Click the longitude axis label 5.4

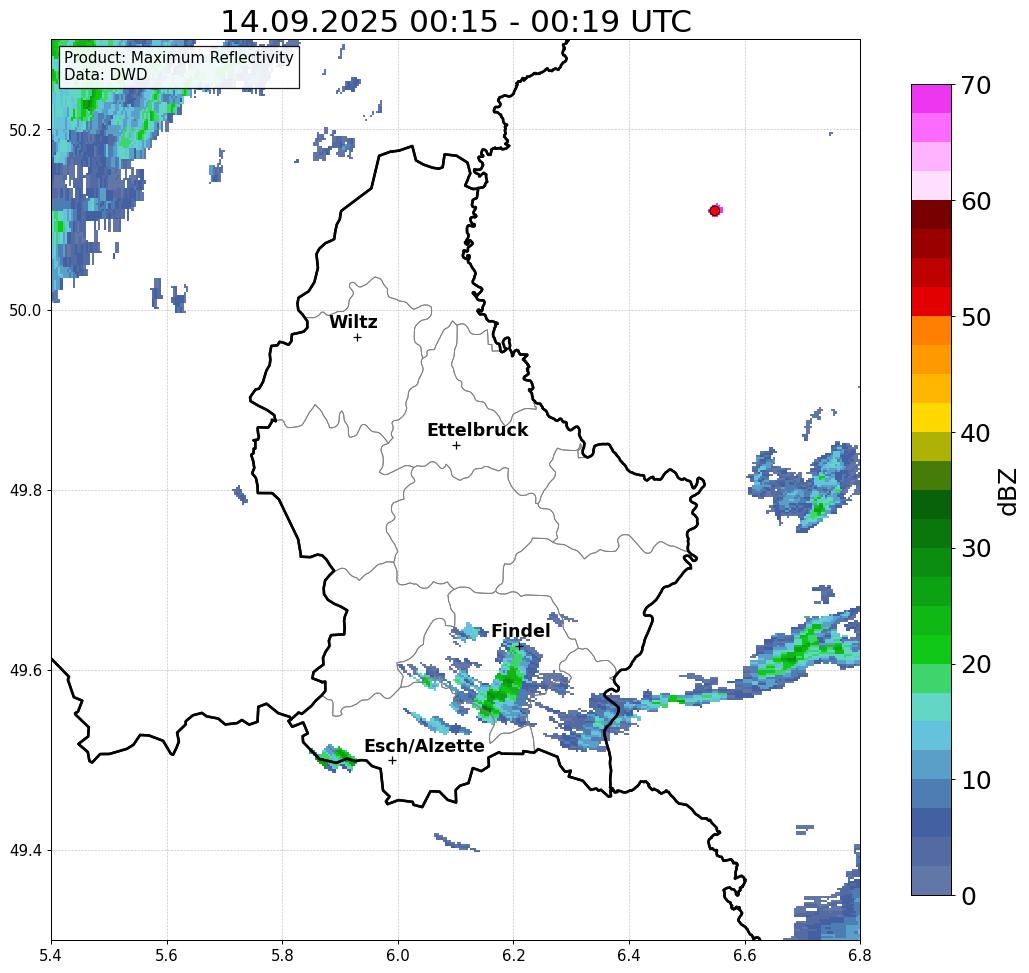pos(51,955)
